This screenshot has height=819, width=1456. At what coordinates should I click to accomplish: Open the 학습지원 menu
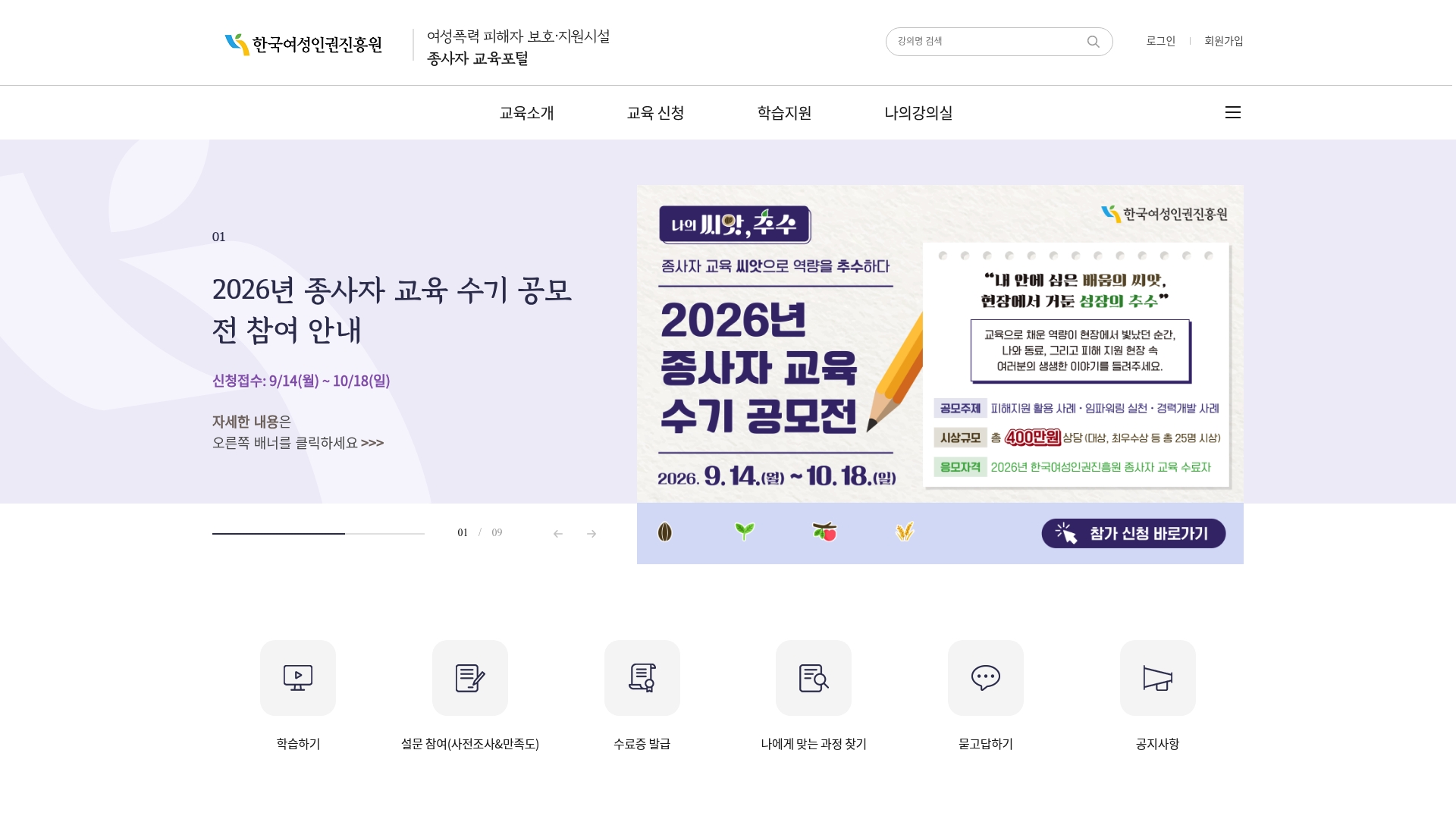click(785, 113)
